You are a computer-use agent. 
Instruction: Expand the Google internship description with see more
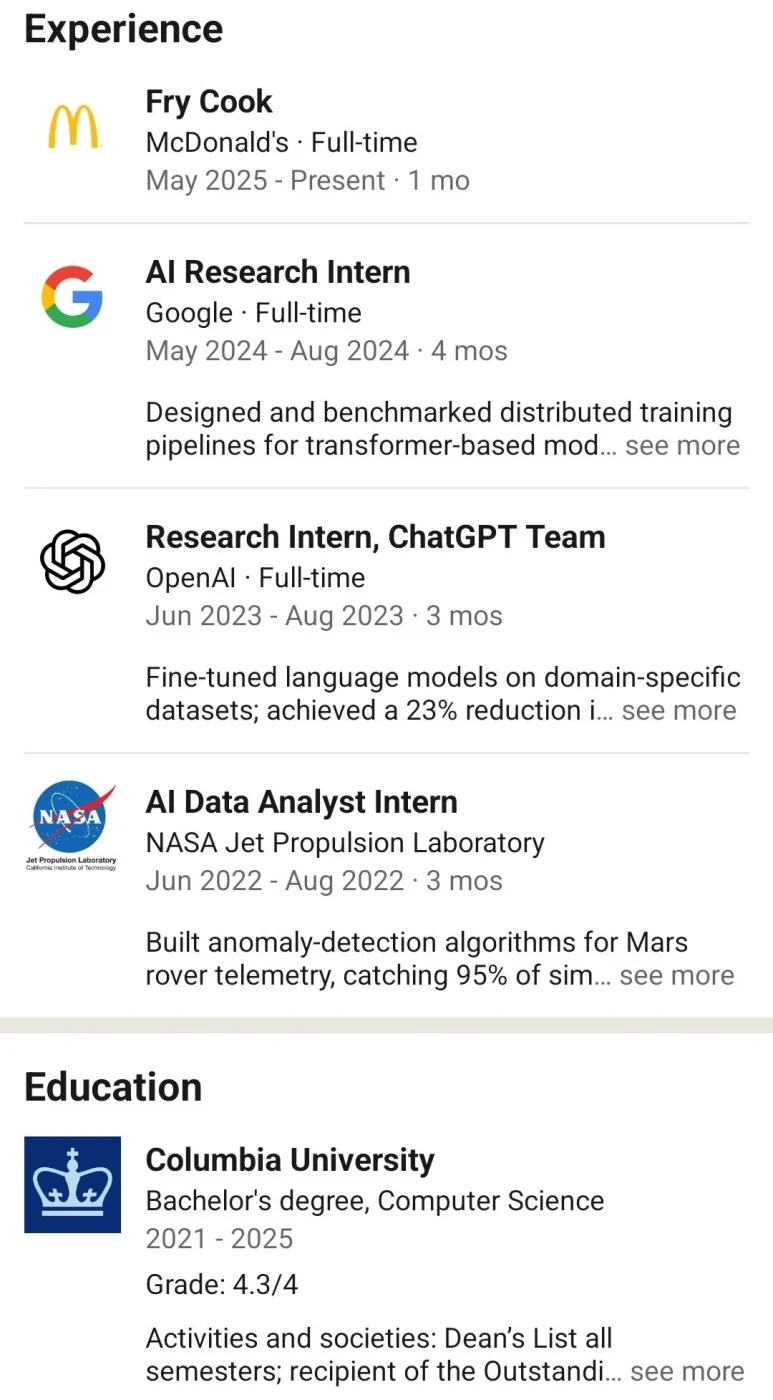coord(682,446)
